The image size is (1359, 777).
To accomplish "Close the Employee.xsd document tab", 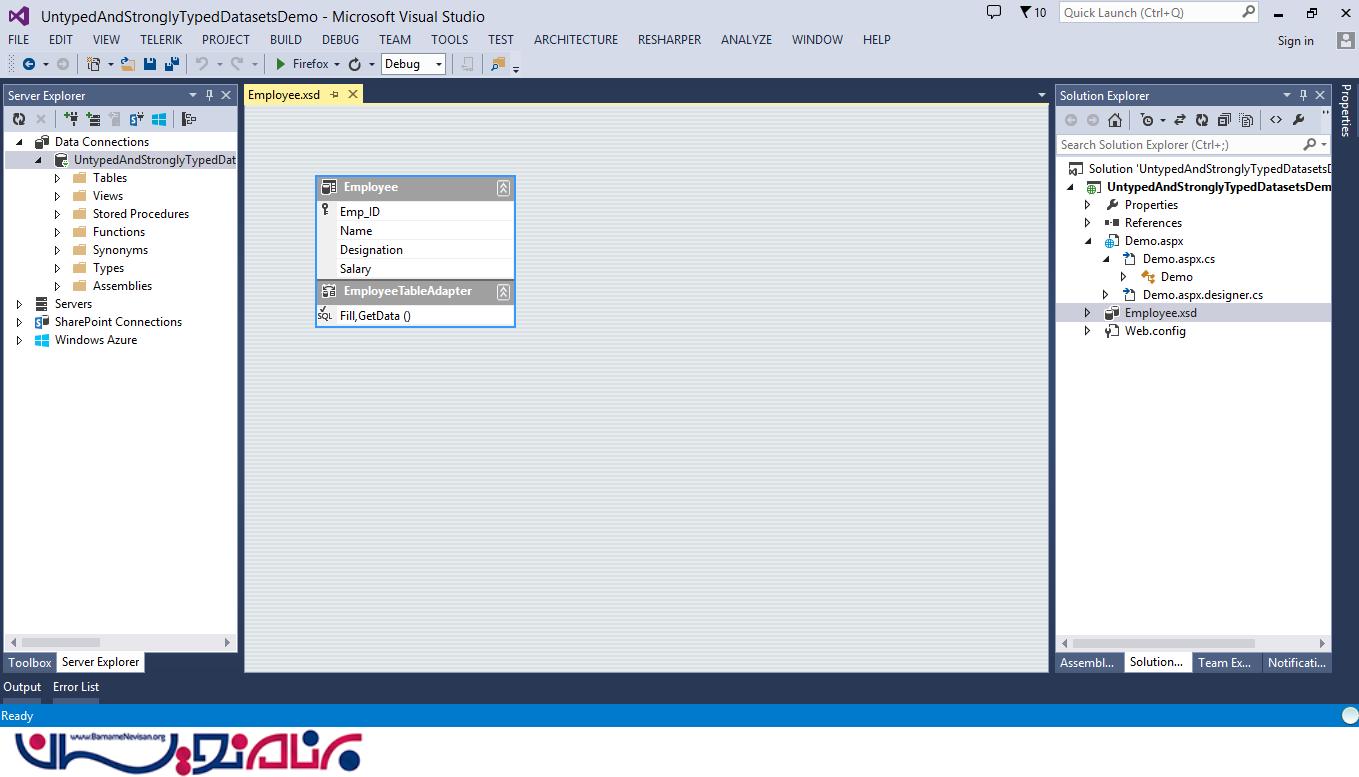I will 353,94.
